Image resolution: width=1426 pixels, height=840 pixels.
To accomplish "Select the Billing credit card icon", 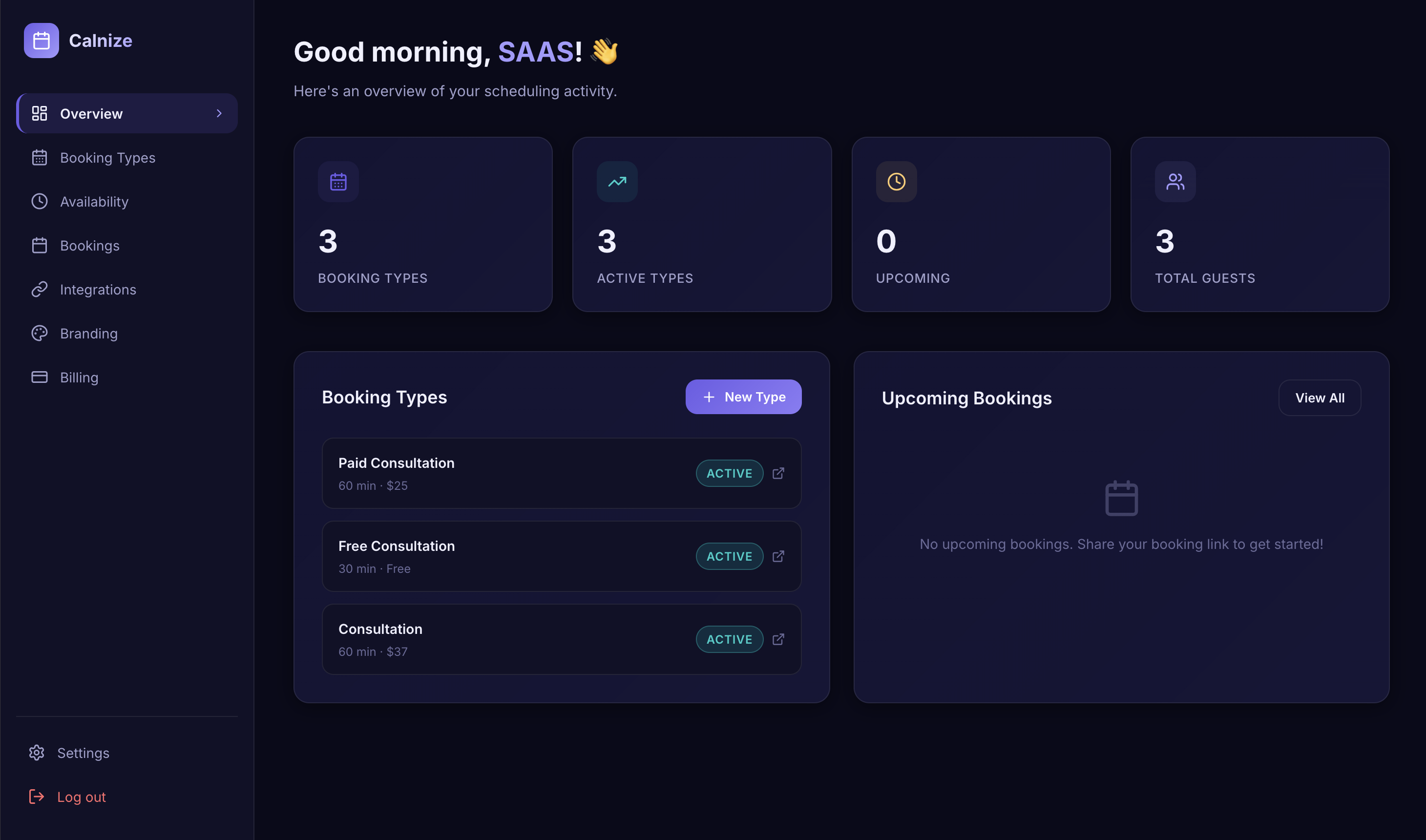I will tap(40, 377).
